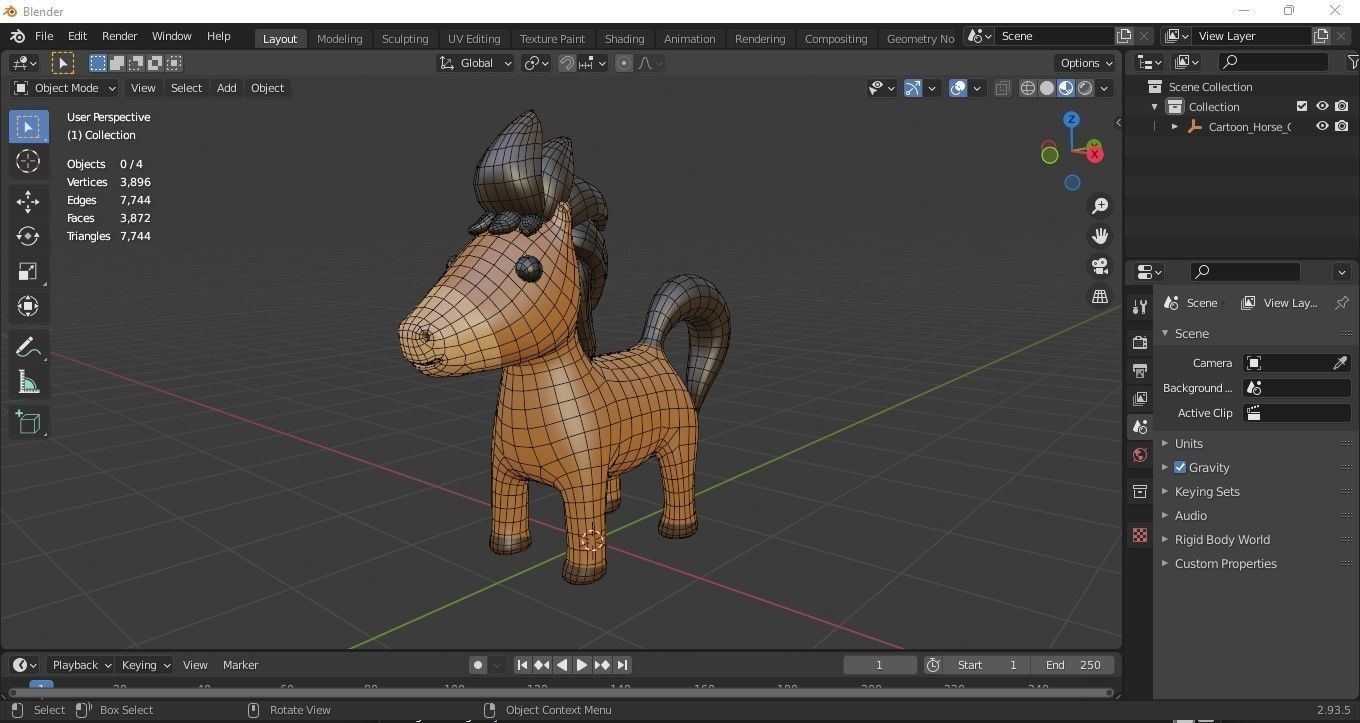Toggle show overlays button
1360x723 pixels.
958,88
